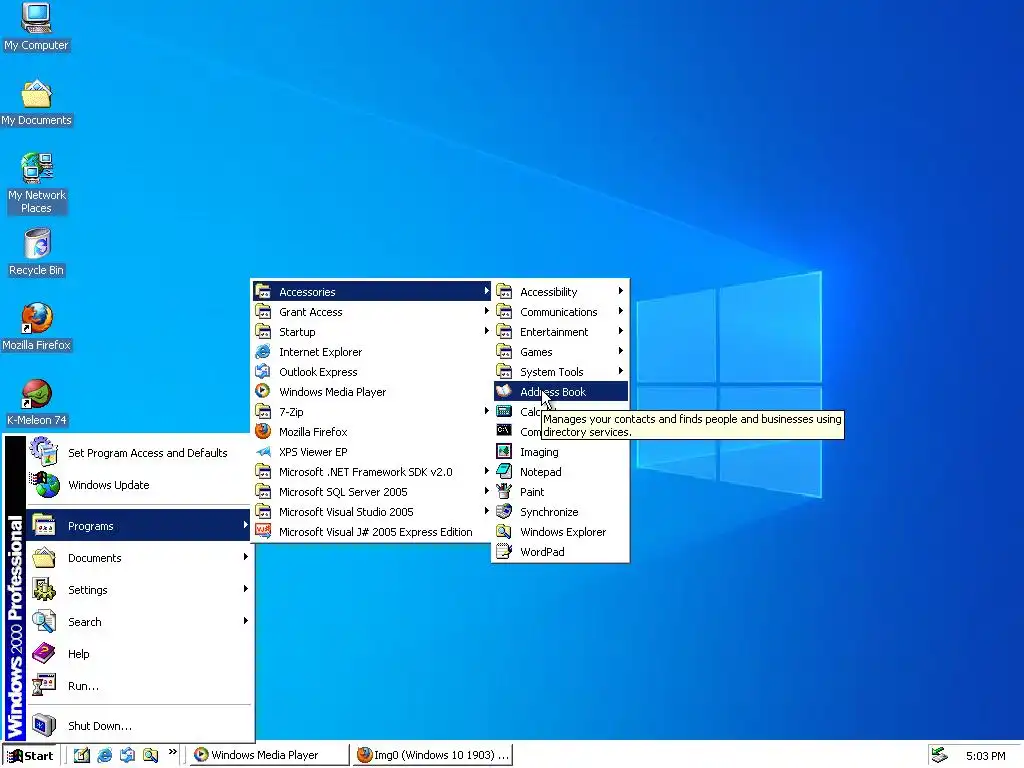Launch Windows Update from Start menu
Image resolution: width=1024 pixels, height=768 pixels.
click(x=138, y=485)
